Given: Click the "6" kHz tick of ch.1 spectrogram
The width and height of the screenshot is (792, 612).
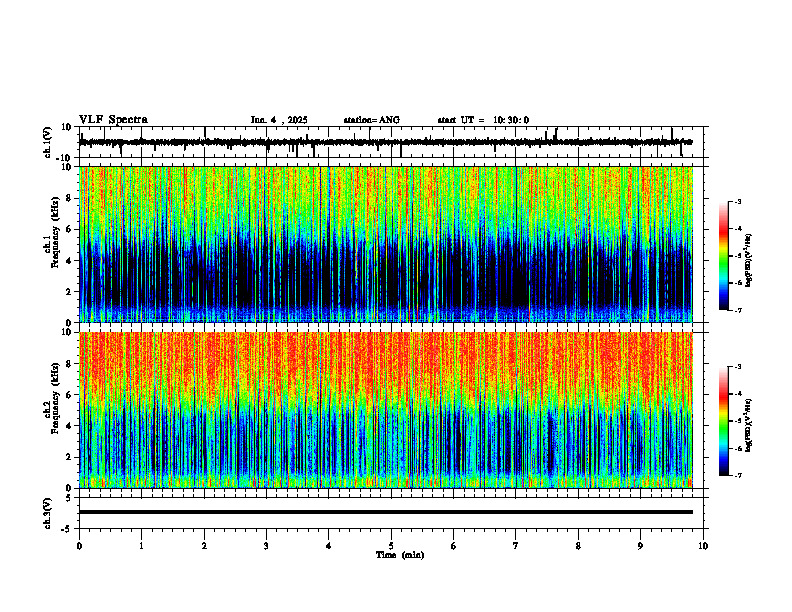Looking at the screenshot, I should tap(70, 229).
